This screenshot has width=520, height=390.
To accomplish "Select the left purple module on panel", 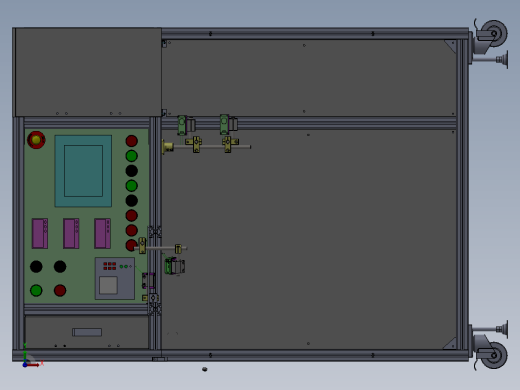I will tap(40, 233).
